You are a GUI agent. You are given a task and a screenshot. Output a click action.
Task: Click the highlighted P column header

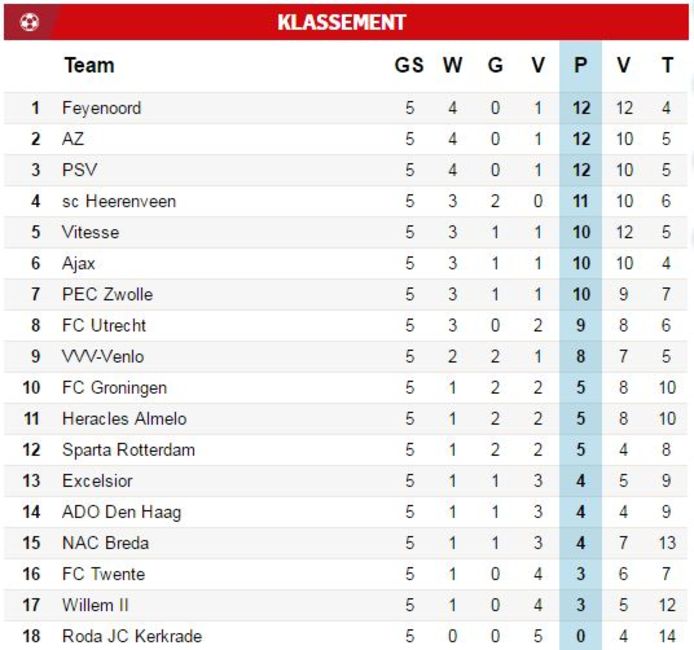[x=581, y=65]
